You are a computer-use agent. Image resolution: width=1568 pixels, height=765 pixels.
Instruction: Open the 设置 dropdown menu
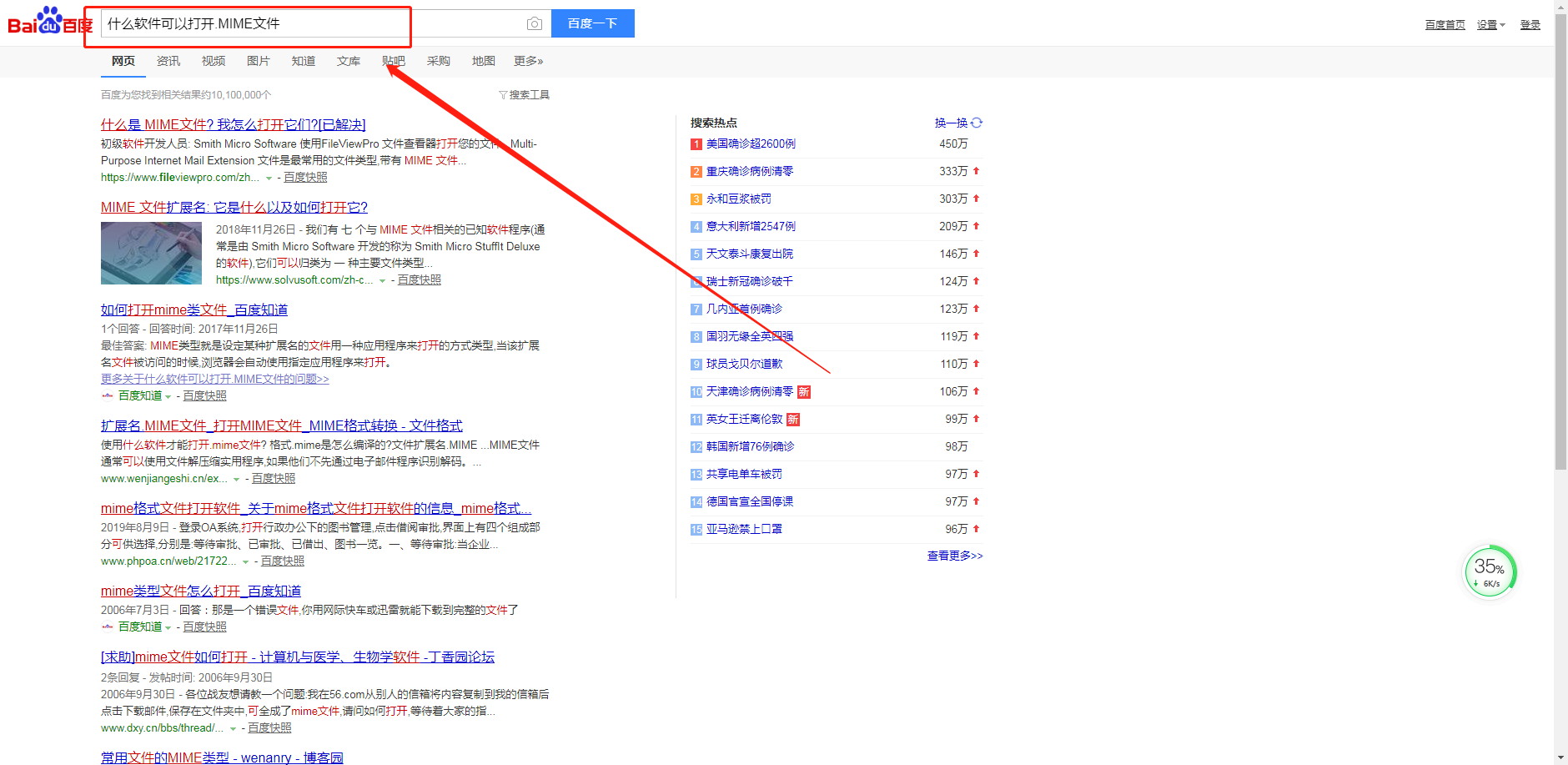[x=1490, y=25]
